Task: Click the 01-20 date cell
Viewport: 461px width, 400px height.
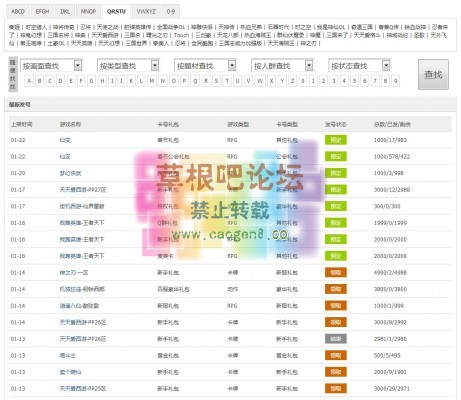Action: point(18,173)
